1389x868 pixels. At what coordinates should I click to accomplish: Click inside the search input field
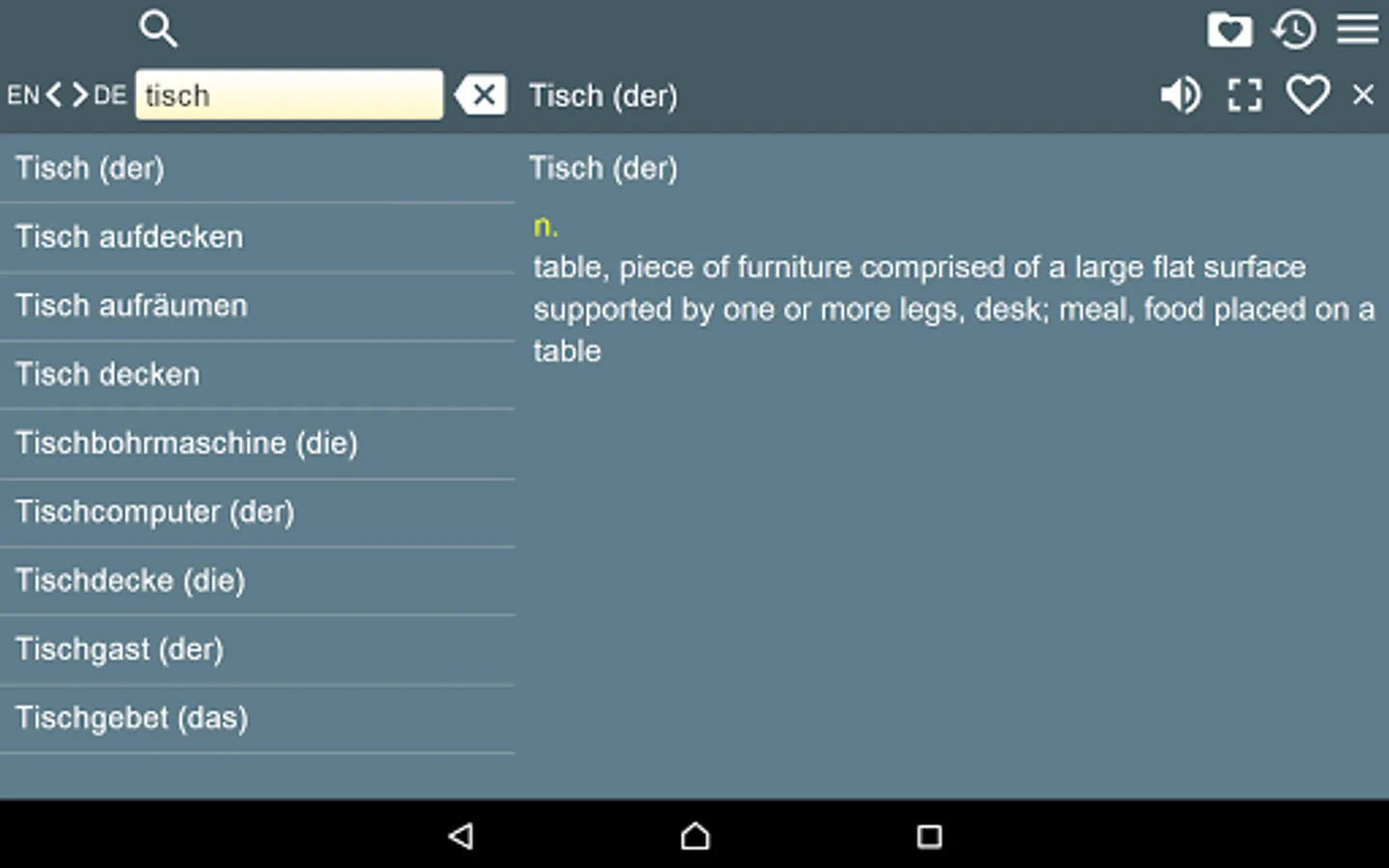pos(289,95)
